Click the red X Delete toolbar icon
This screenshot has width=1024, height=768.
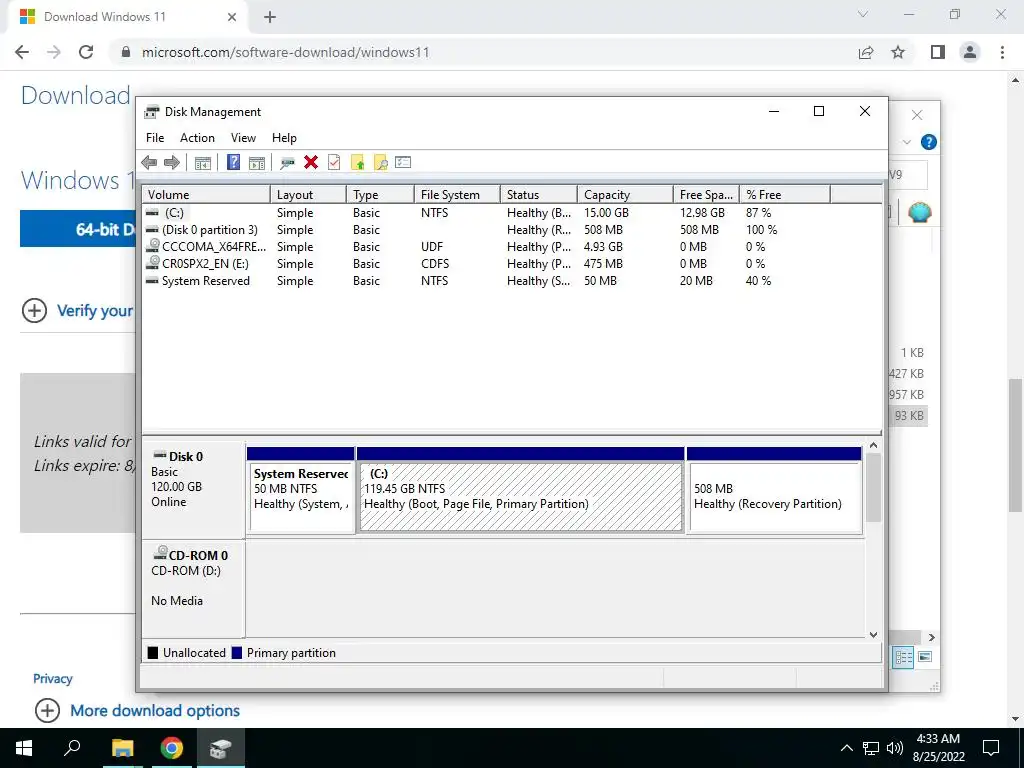311,162
